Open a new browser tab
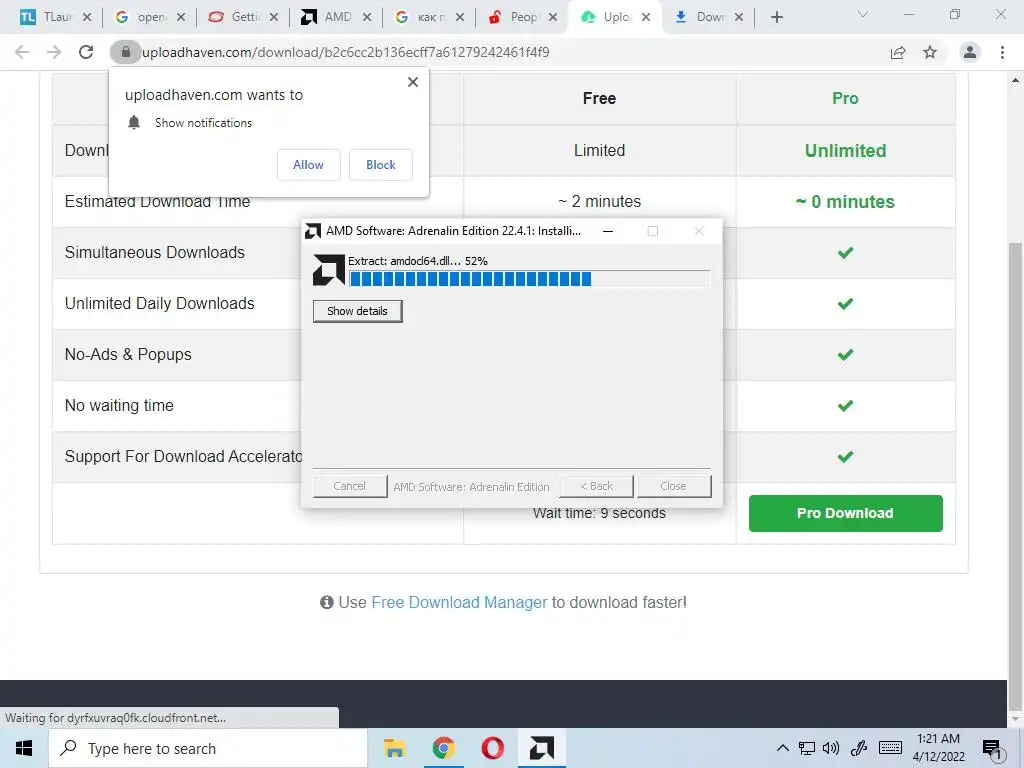This screenshot has width=1024, height=768. (776, 18)
